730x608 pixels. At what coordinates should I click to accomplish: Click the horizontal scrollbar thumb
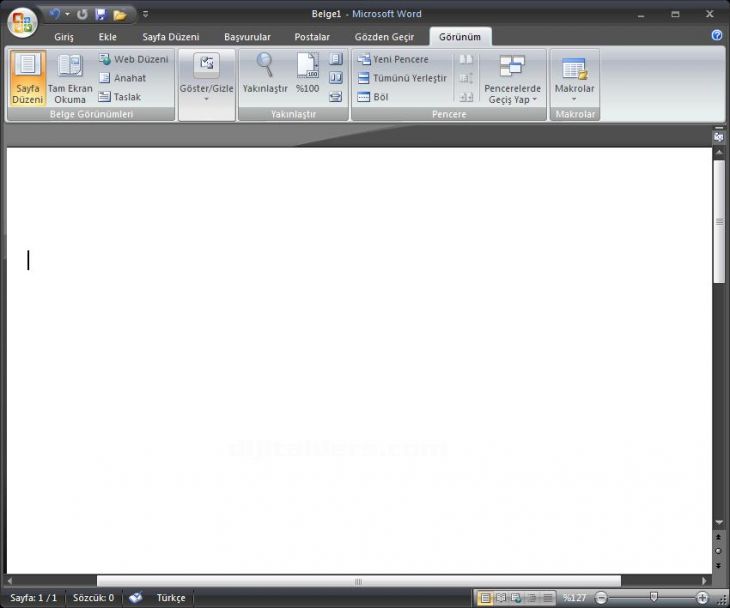(358, 581)
